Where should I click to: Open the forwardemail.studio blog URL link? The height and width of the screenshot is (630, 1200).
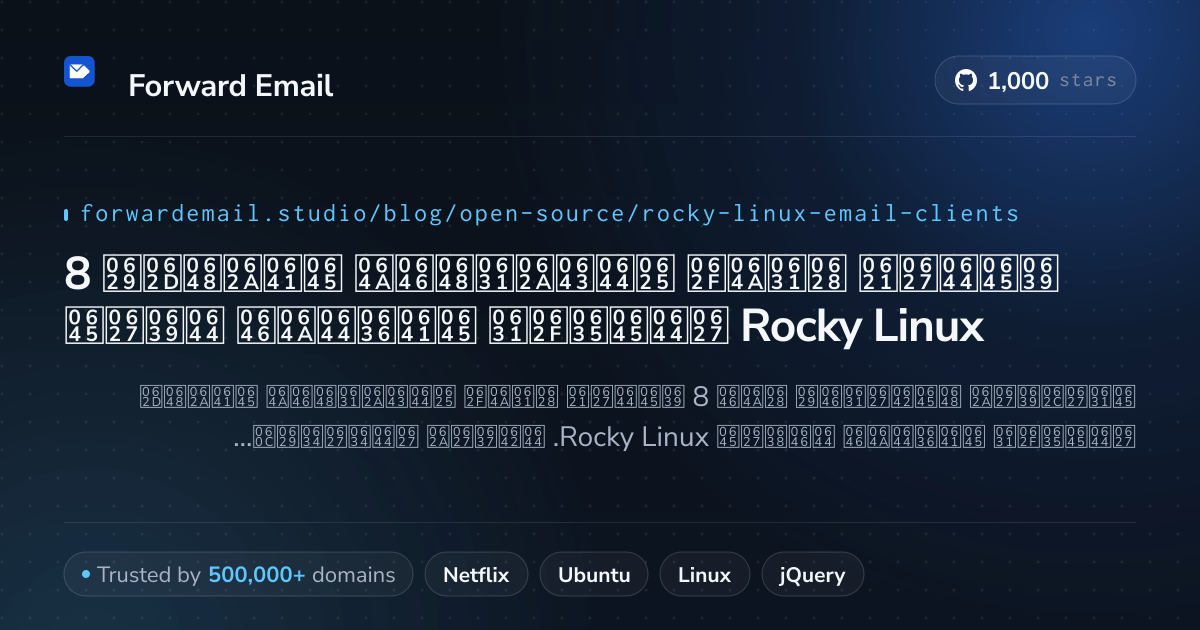[549, 213]
